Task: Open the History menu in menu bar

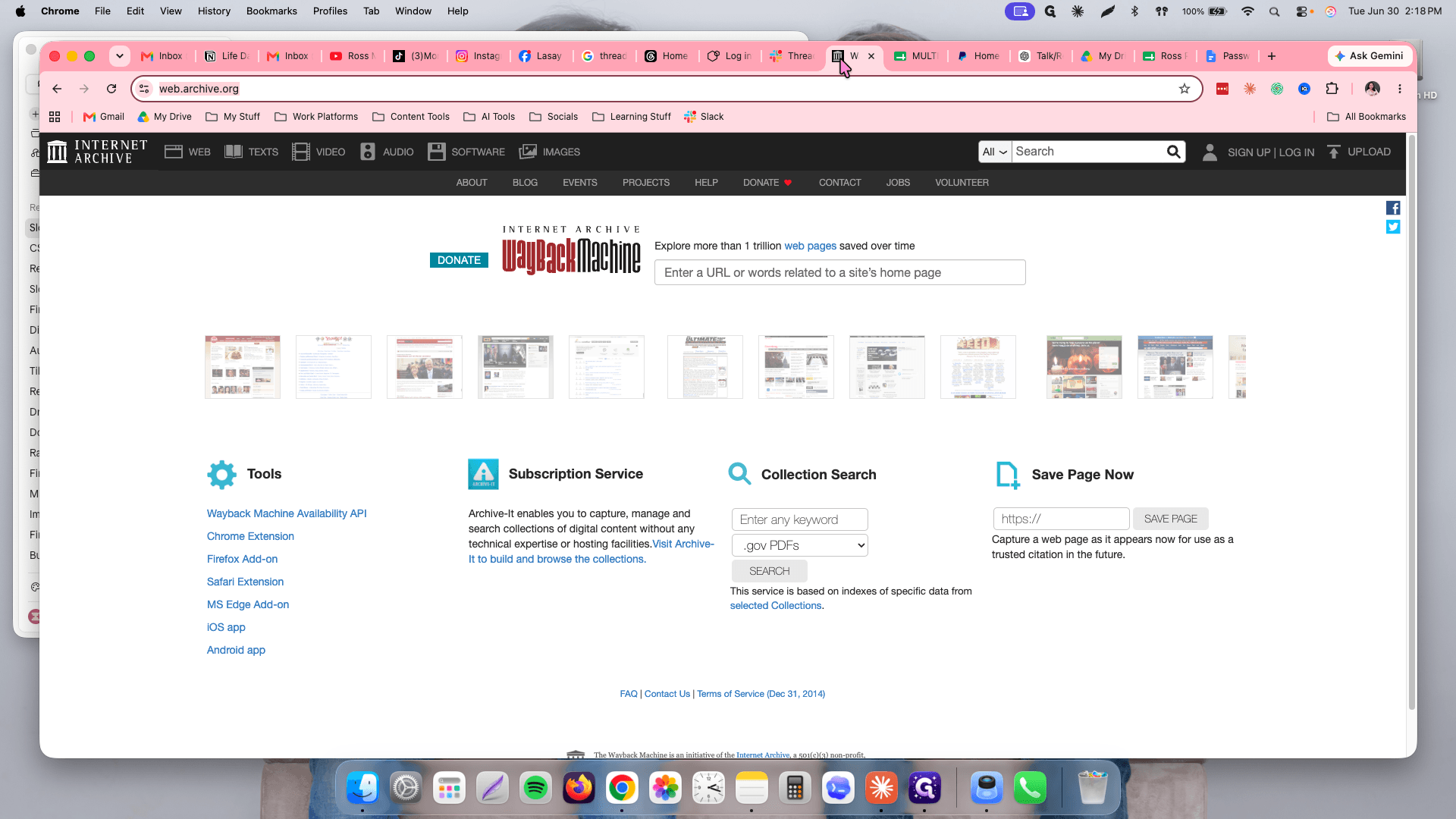Action: [214, 11]
